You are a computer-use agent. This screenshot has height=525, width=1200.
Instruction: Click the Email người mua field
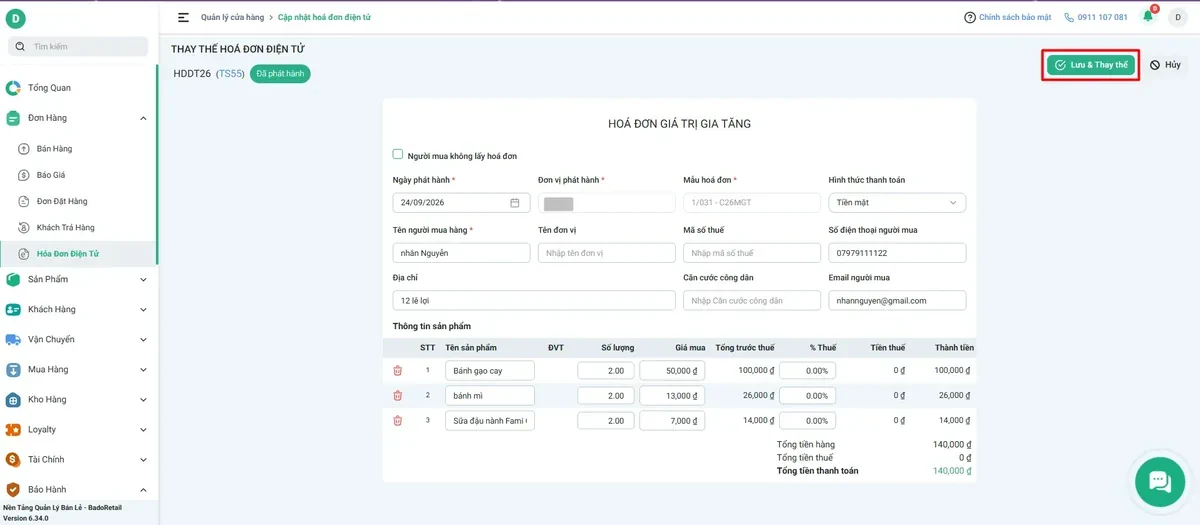click(x=897, y=300)
